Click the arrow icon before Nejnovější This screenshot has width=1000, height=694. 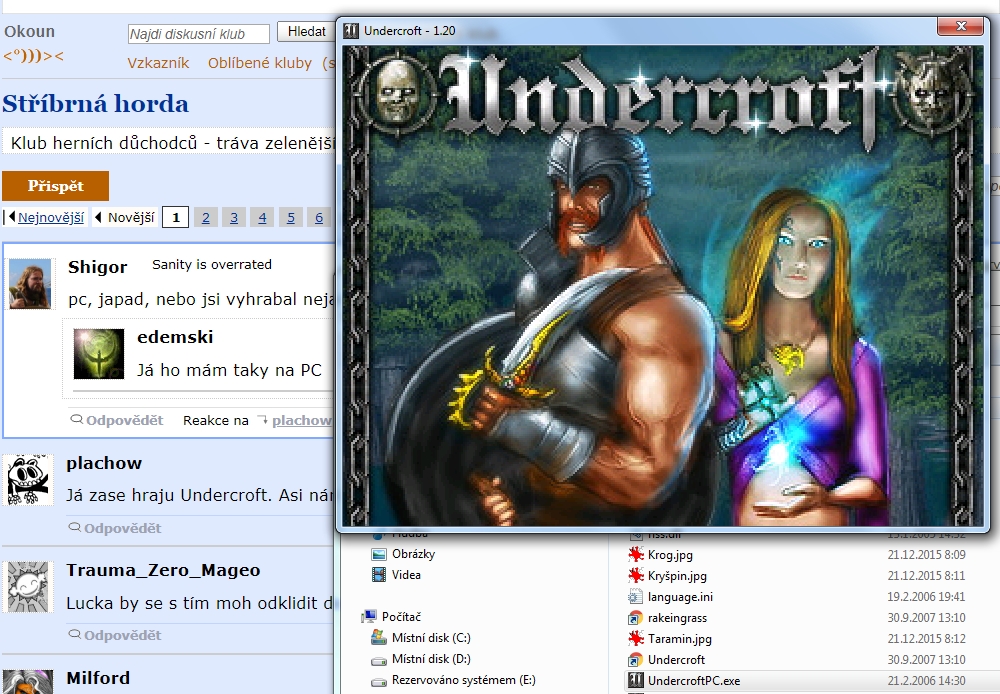10,218
